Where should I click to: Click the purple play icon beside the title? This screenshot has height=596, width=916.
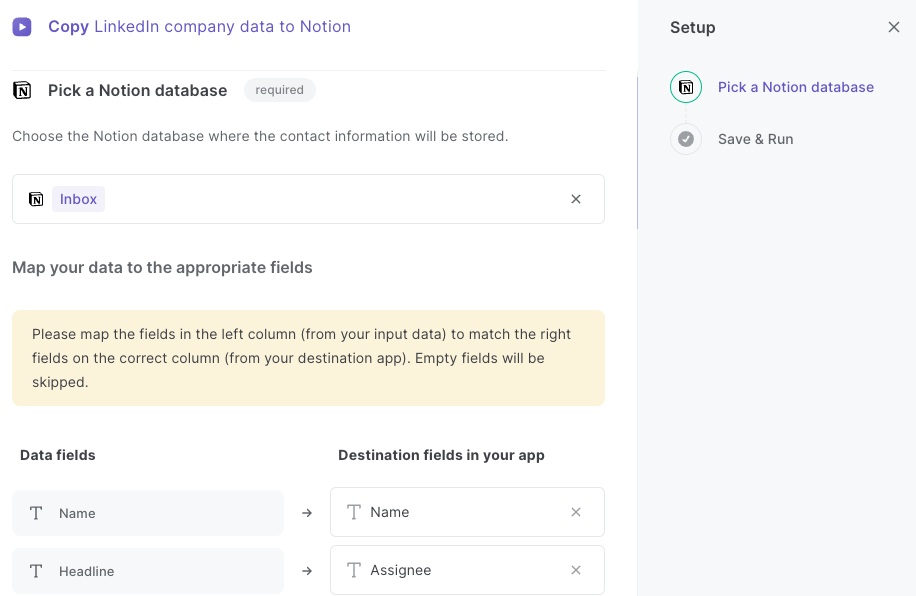pyautogui.click(x=22, y=27)
